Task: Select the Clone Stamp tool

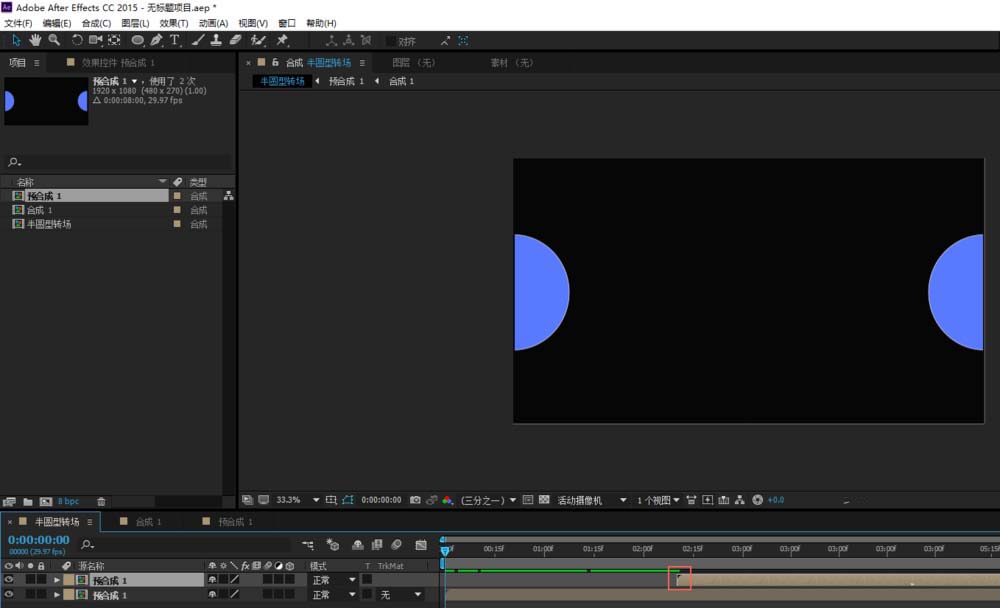Action: tap(215, 40)
